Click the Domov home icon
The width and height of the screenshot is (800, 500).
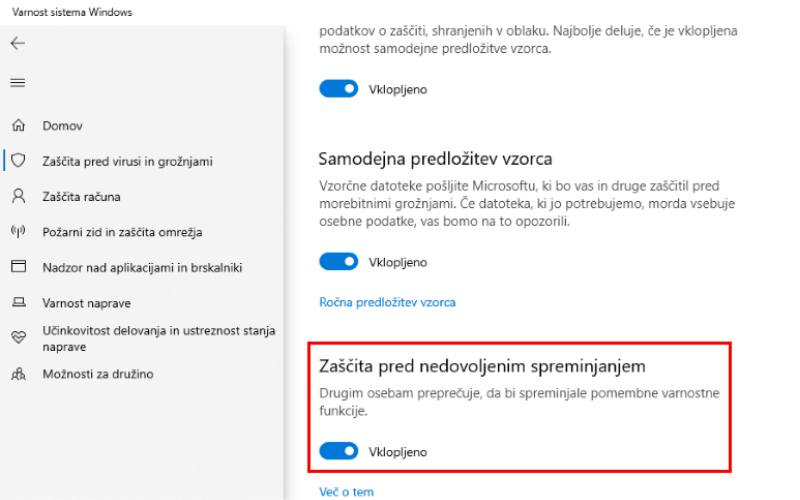18,126
